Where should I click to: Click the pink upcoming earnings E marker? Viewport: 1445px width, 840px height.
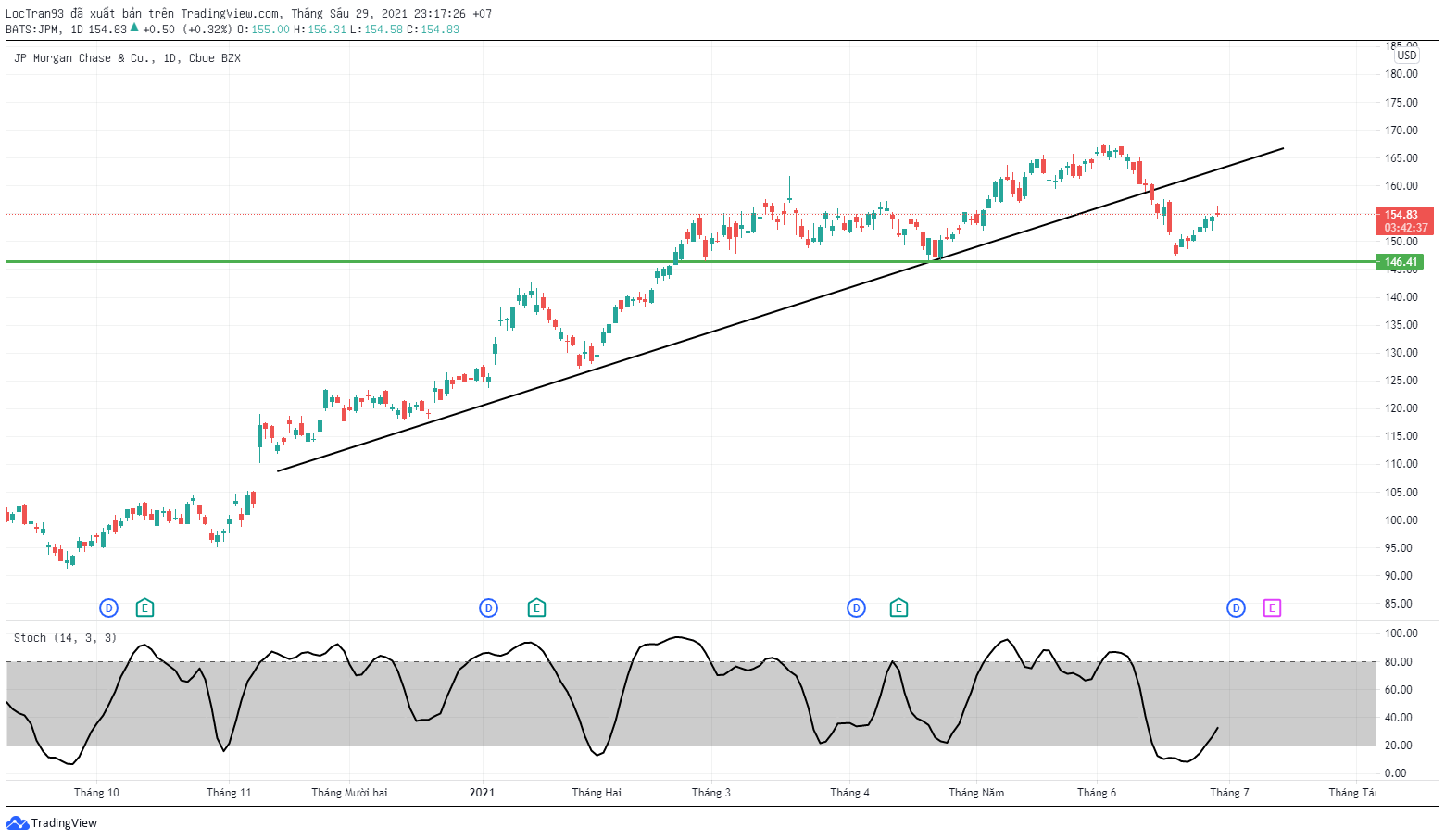1273,608
